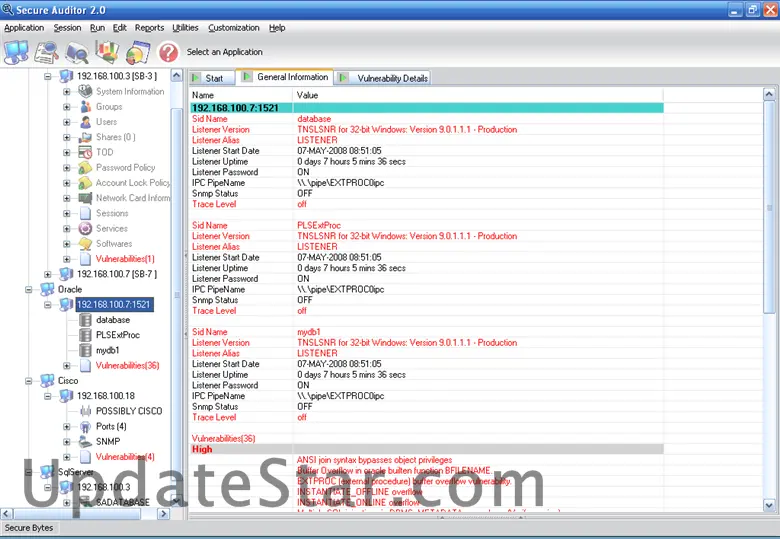The image size is (780, 539).
Task: Collapse the 192.168.100.7:1521 node
Action: [x=48, y=305]
